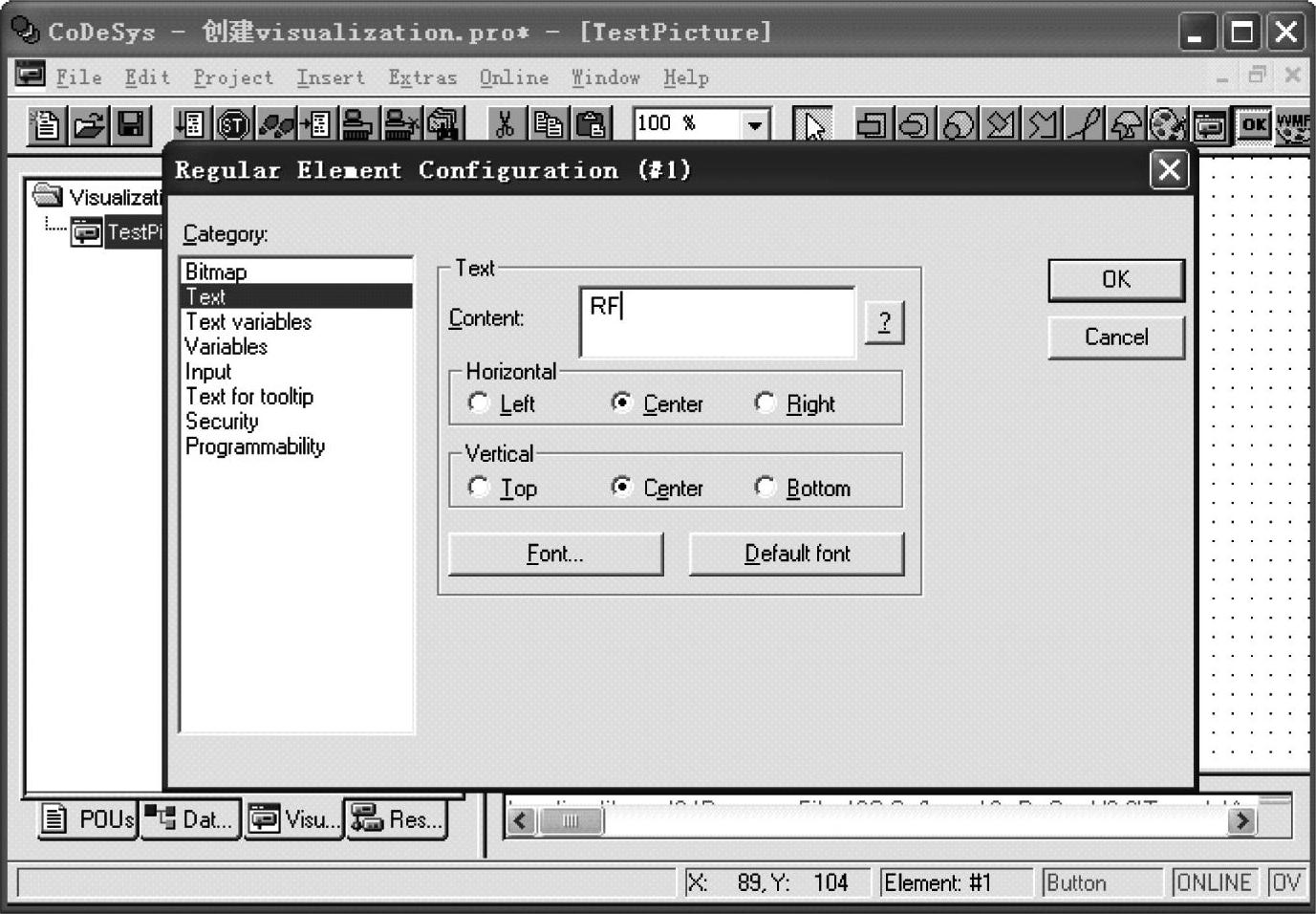
Task: Open the Edit menu
Action: point(147,77)
